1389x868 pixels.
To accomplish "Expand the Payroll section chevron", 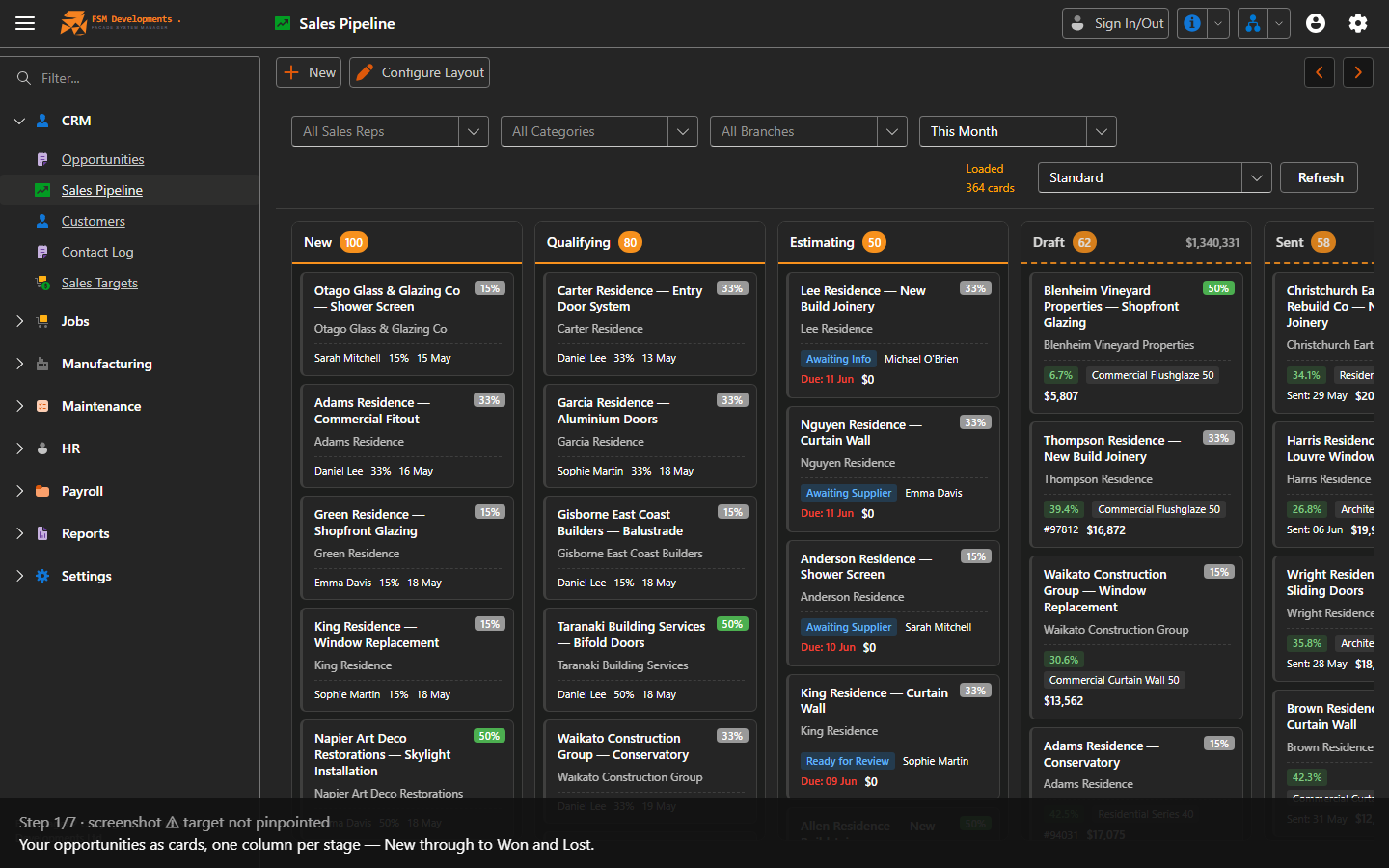I will pyautogui.click(x=19, y=491).
